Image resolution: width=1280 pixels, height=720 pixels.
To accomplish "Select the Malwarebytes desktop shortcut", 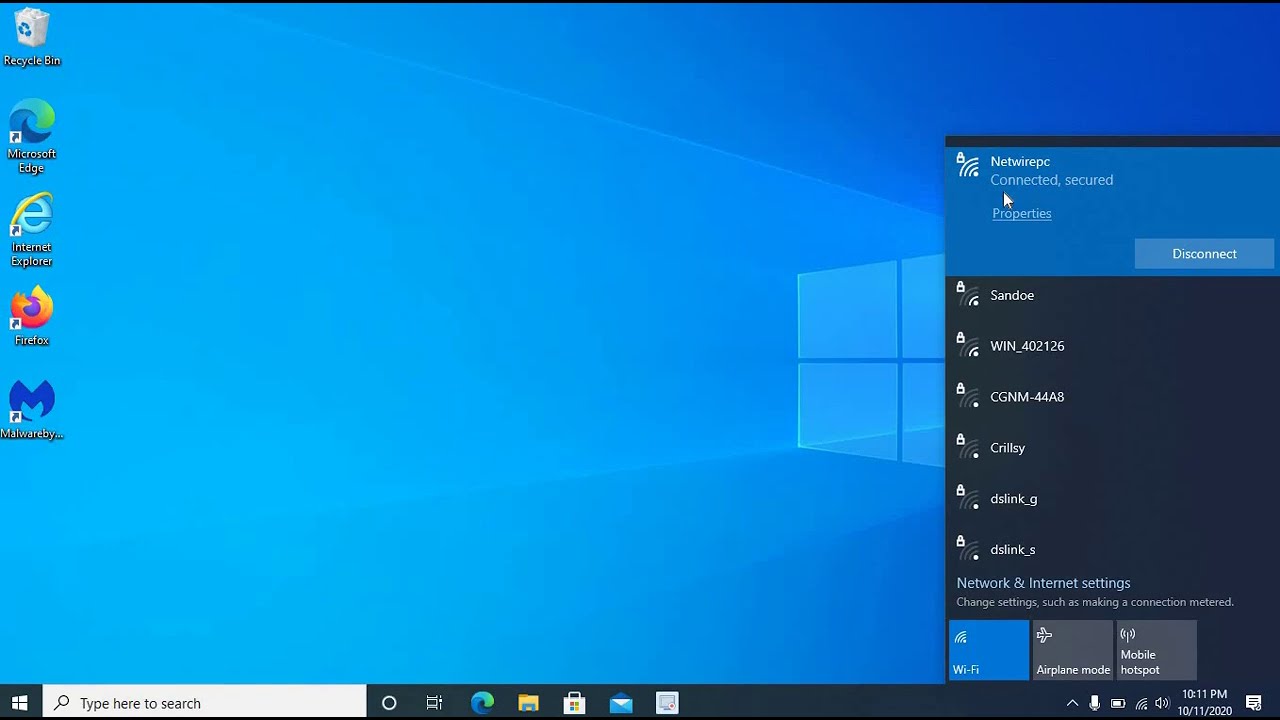I will click(32, 410).
